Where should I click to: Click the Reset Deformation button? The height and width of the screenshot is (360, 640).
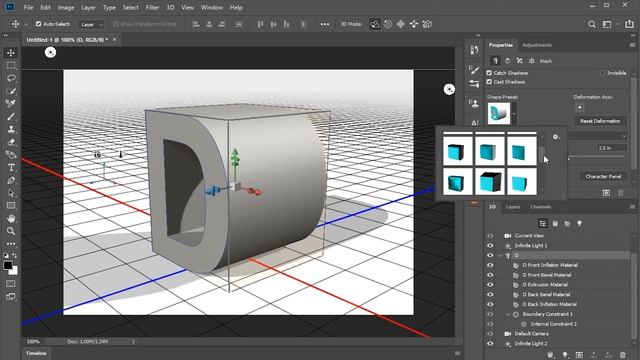(600, 121)
